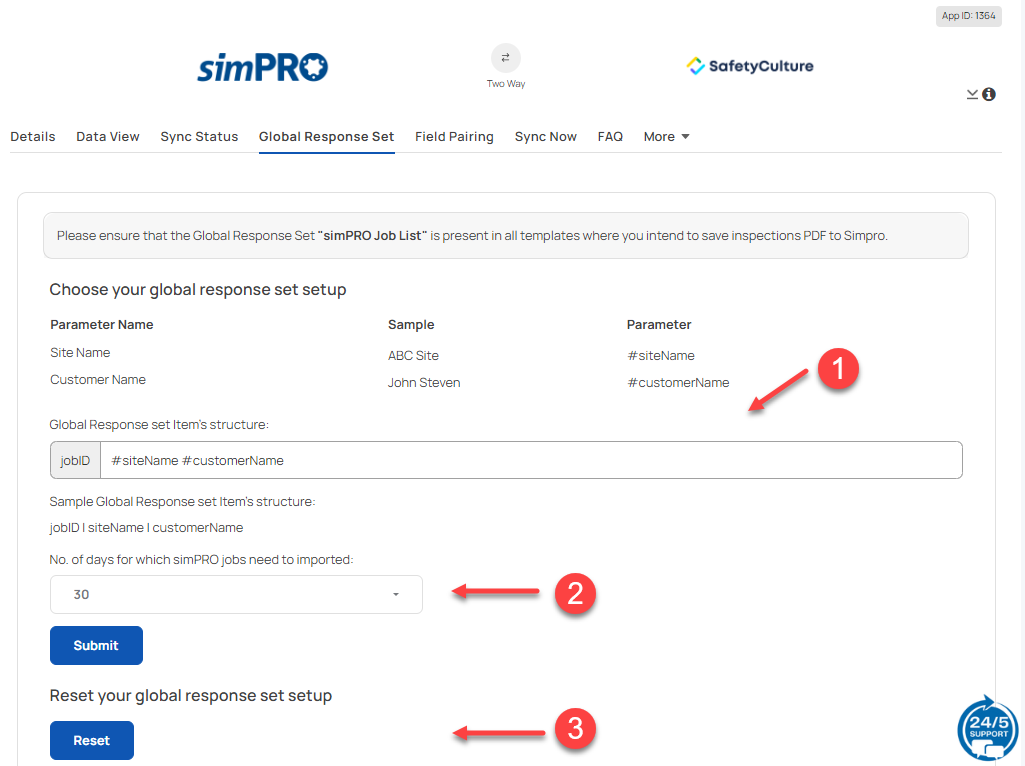The width and height of the screenshot is (1025, 766).
Task: Open the info icon in the header
Action: pyautogui.click(x=988, y=93)
